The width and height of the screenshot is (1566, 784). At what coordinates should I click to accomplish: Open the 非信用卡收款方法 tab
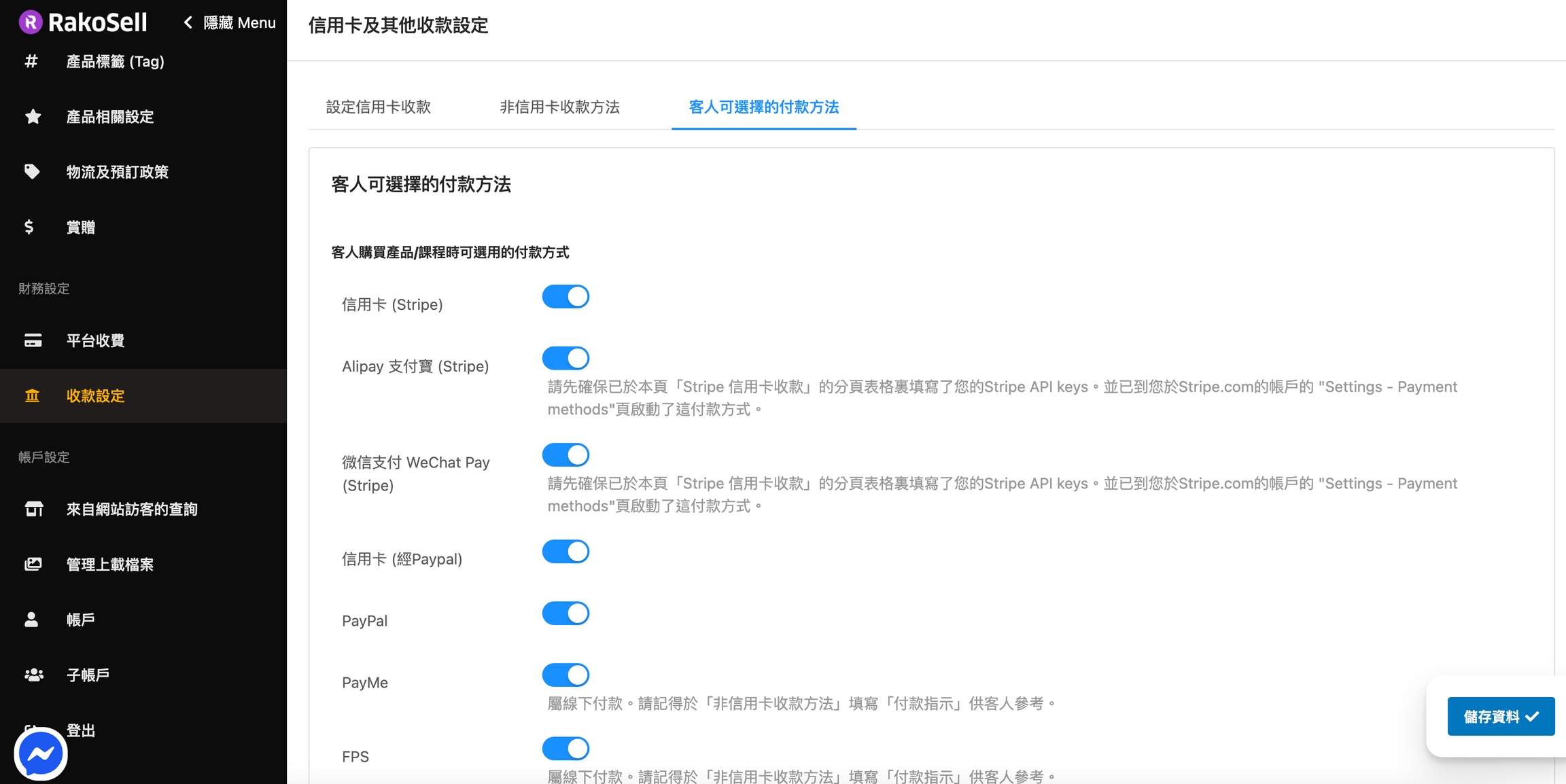click(559, 107)
